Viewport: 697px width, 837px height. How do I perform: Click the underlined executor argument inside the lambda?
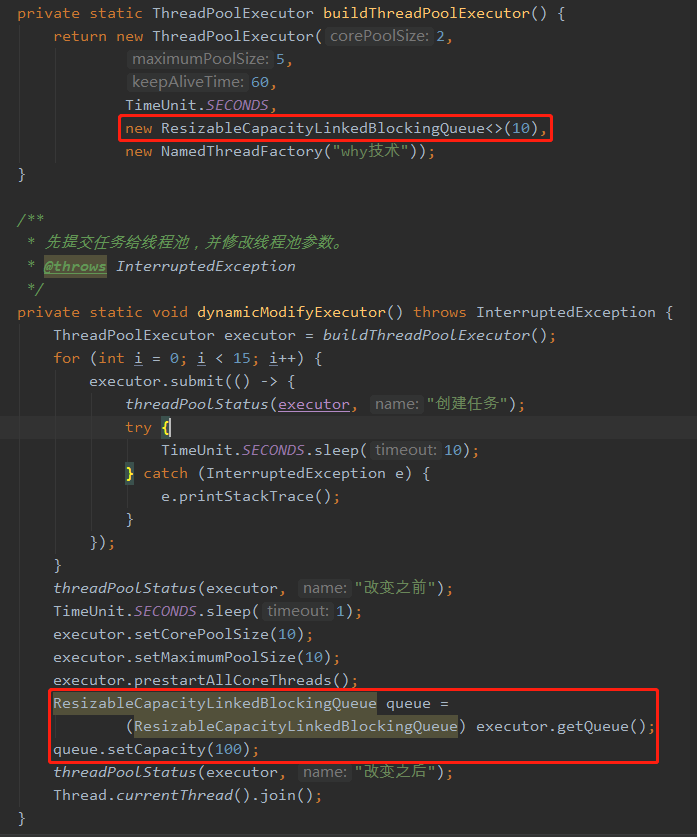(314, 405)
